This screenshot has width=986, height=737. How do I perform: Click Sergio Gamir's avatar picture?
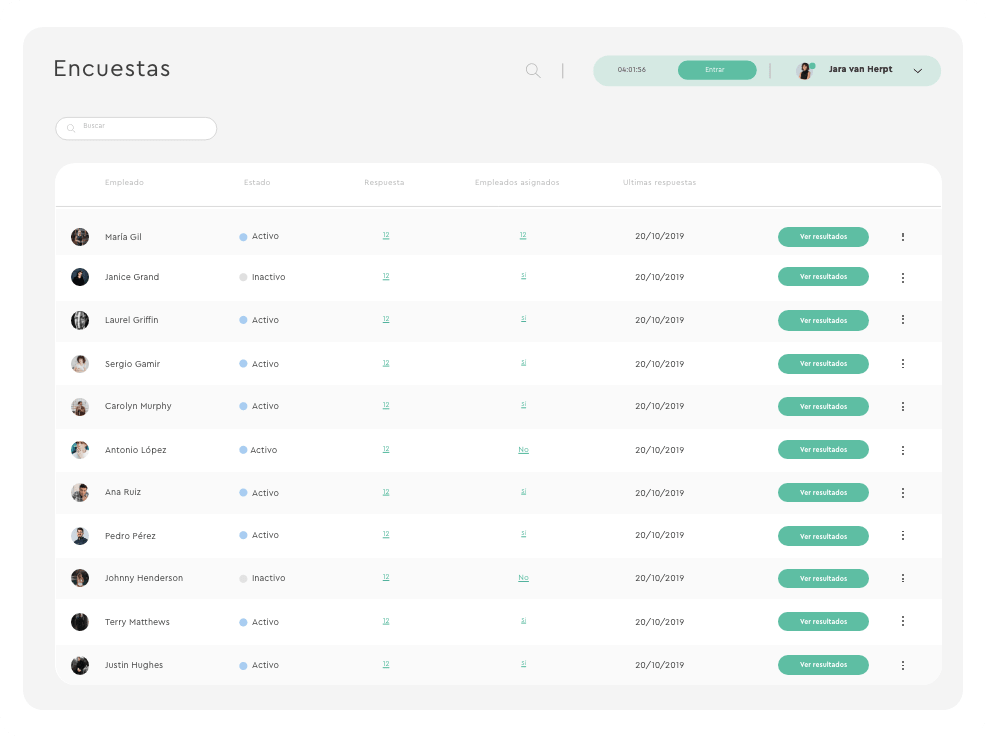(80, 364)
